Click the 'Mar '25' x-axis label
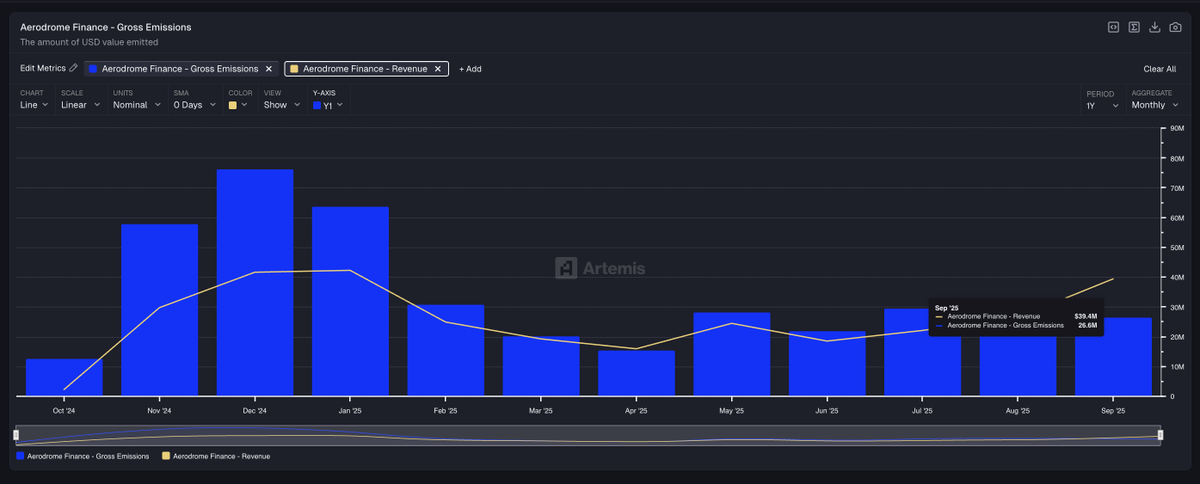 [x=541, y=411]
